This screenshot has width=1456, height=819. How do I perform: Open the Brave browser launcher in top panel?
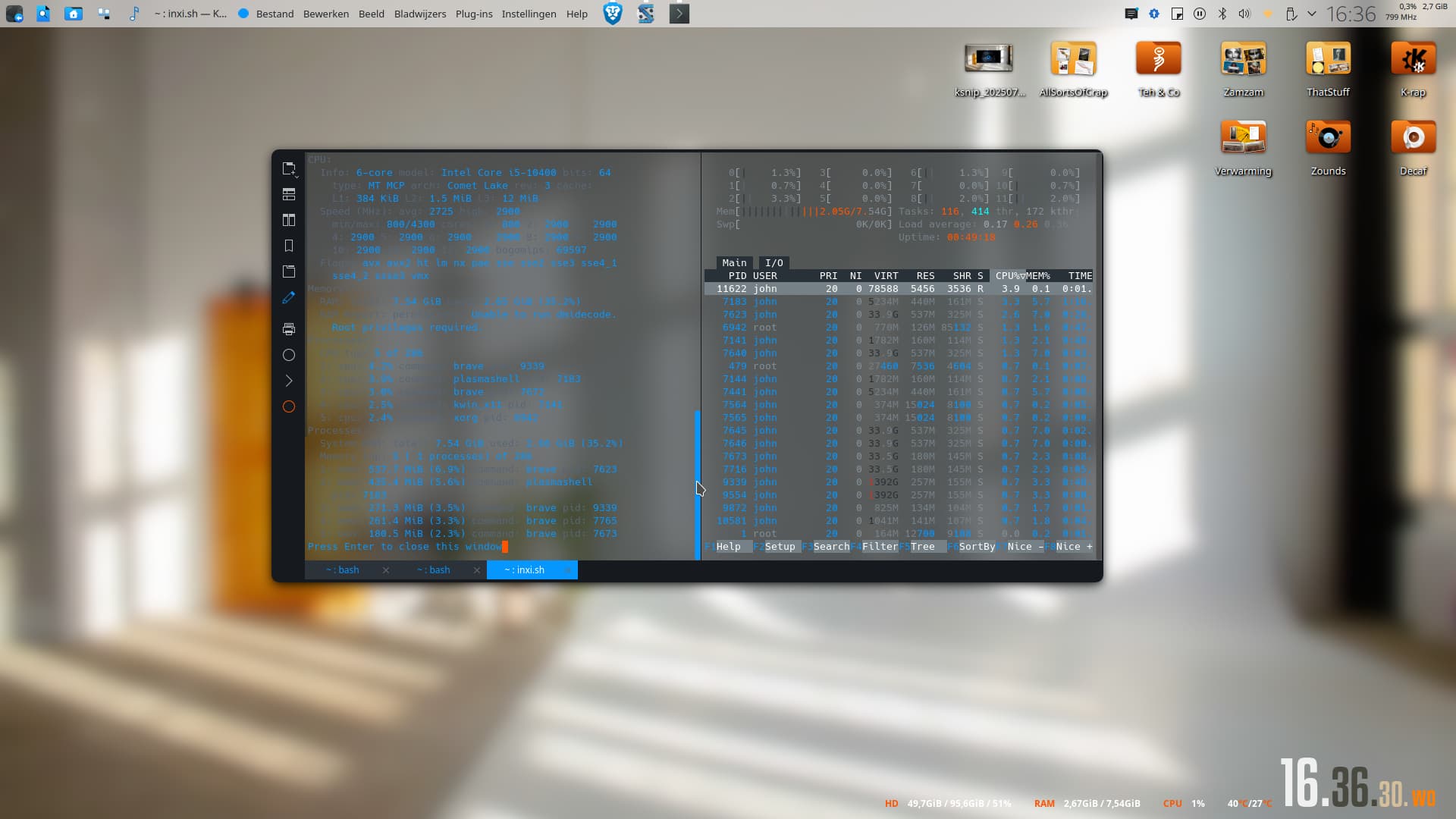[x=613, y=14]
